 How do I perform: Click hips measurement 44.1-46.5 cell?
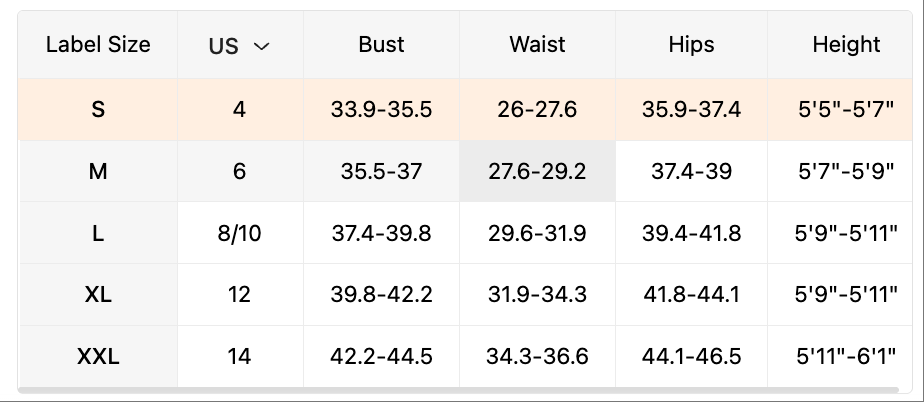[x=691, y=356]
